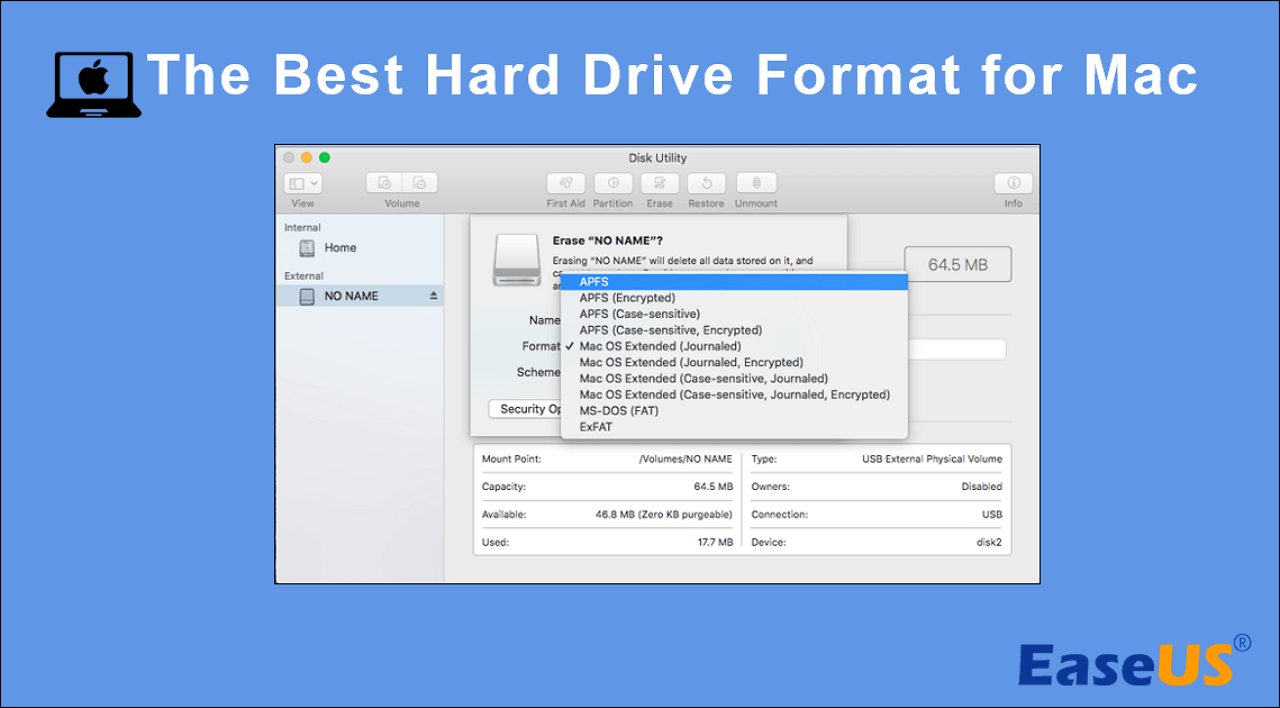This screenshot has width=1280, height=708.
Task: Select the Restore tool
Action: point(705,184)
